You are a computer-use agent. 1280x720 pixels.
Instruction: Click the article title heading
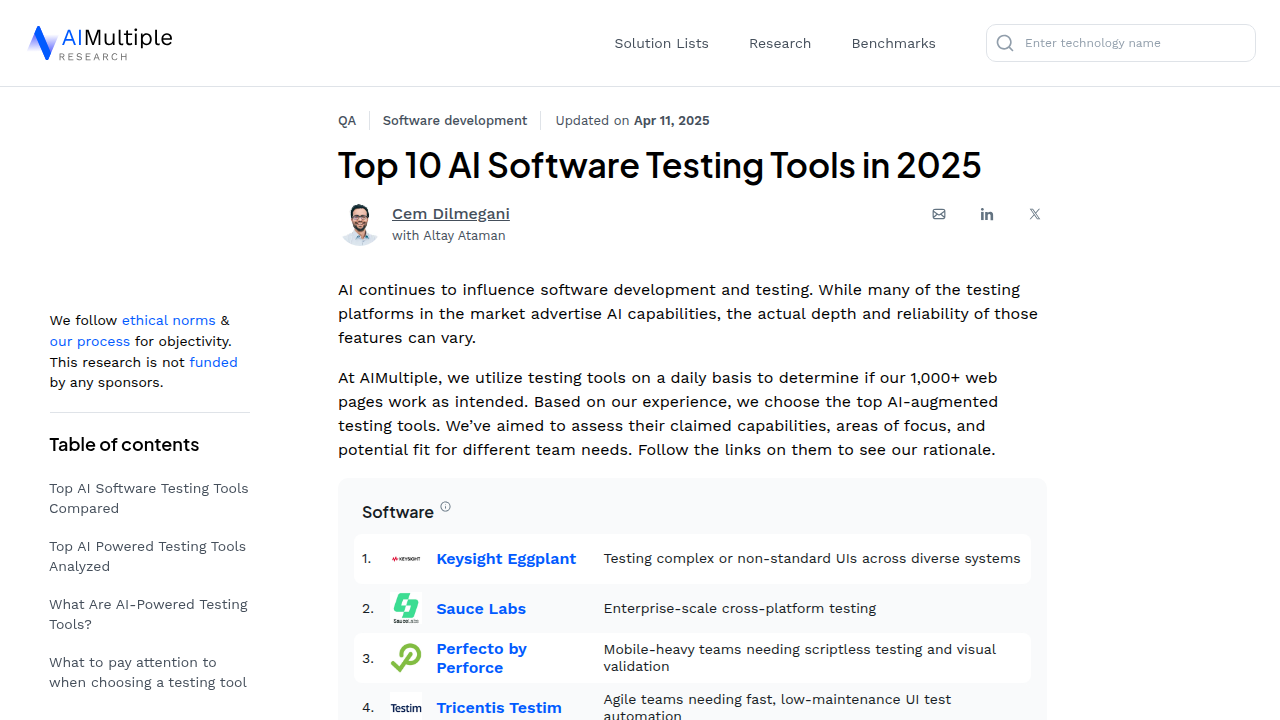(x=660, y=165)
